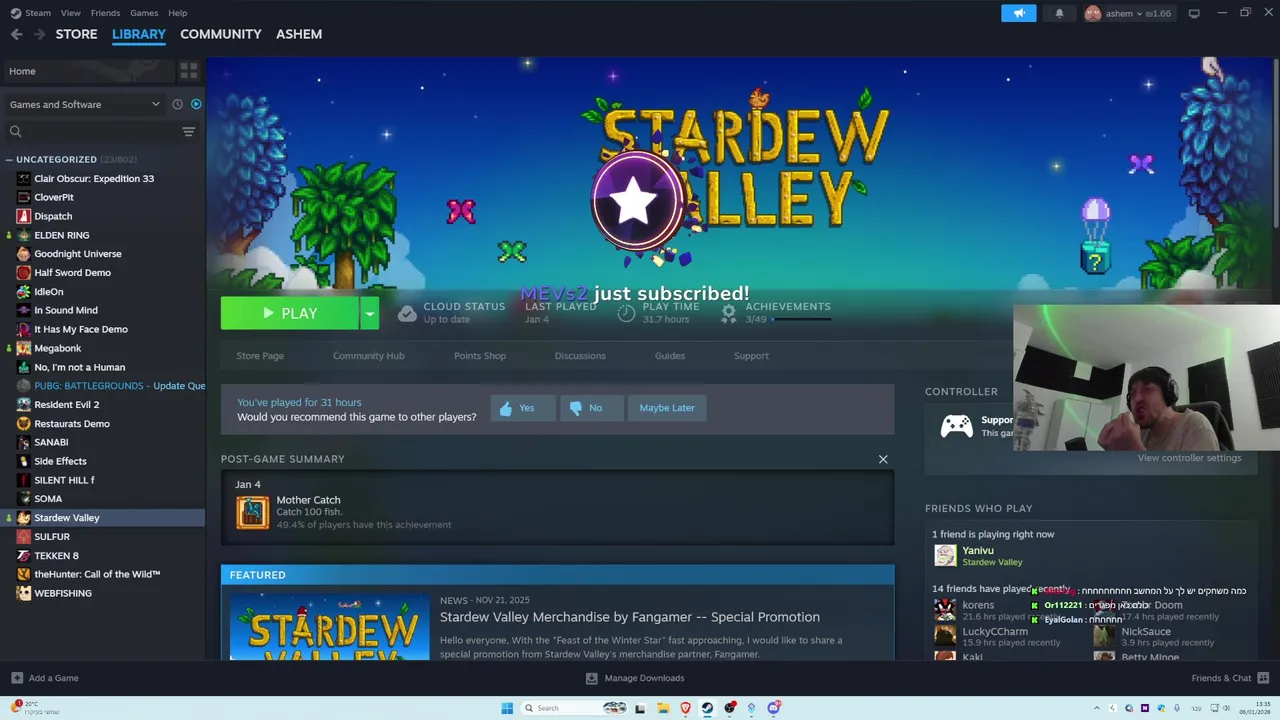Viewport: 1280px width, 720px height.
Task: Sort library by recent activity clock icon
Action: click(177, 104)
